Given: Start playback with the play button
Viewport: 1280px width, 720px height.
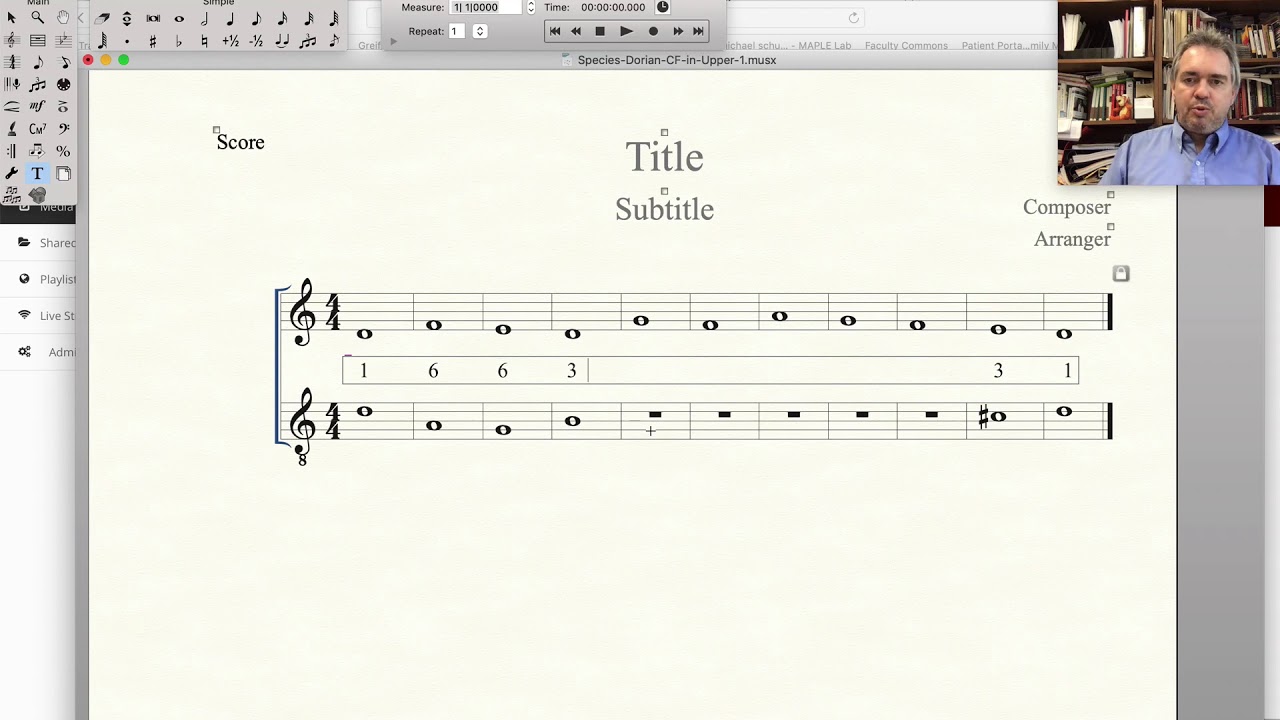Looking at the screenshot, I should pyautogui.click(x=626, y=31).
